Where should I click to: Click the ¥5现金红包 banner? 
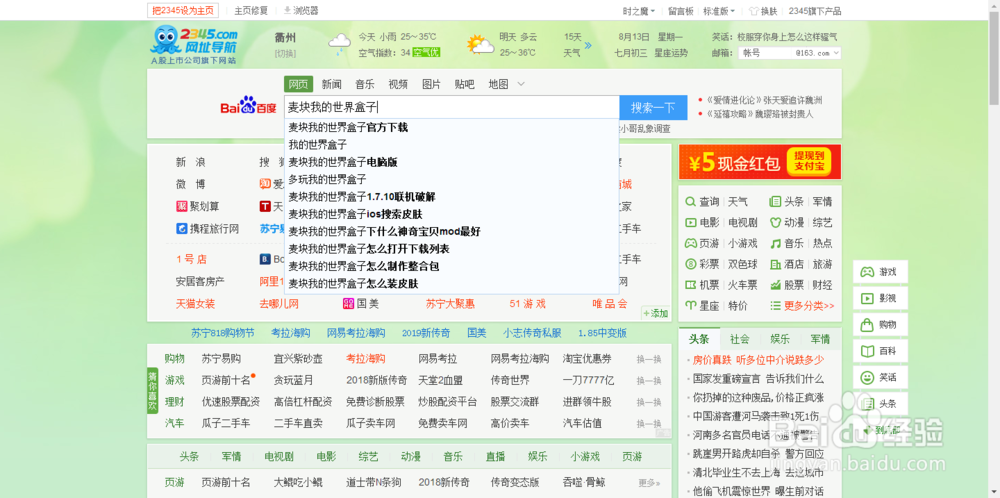point(760,162)
